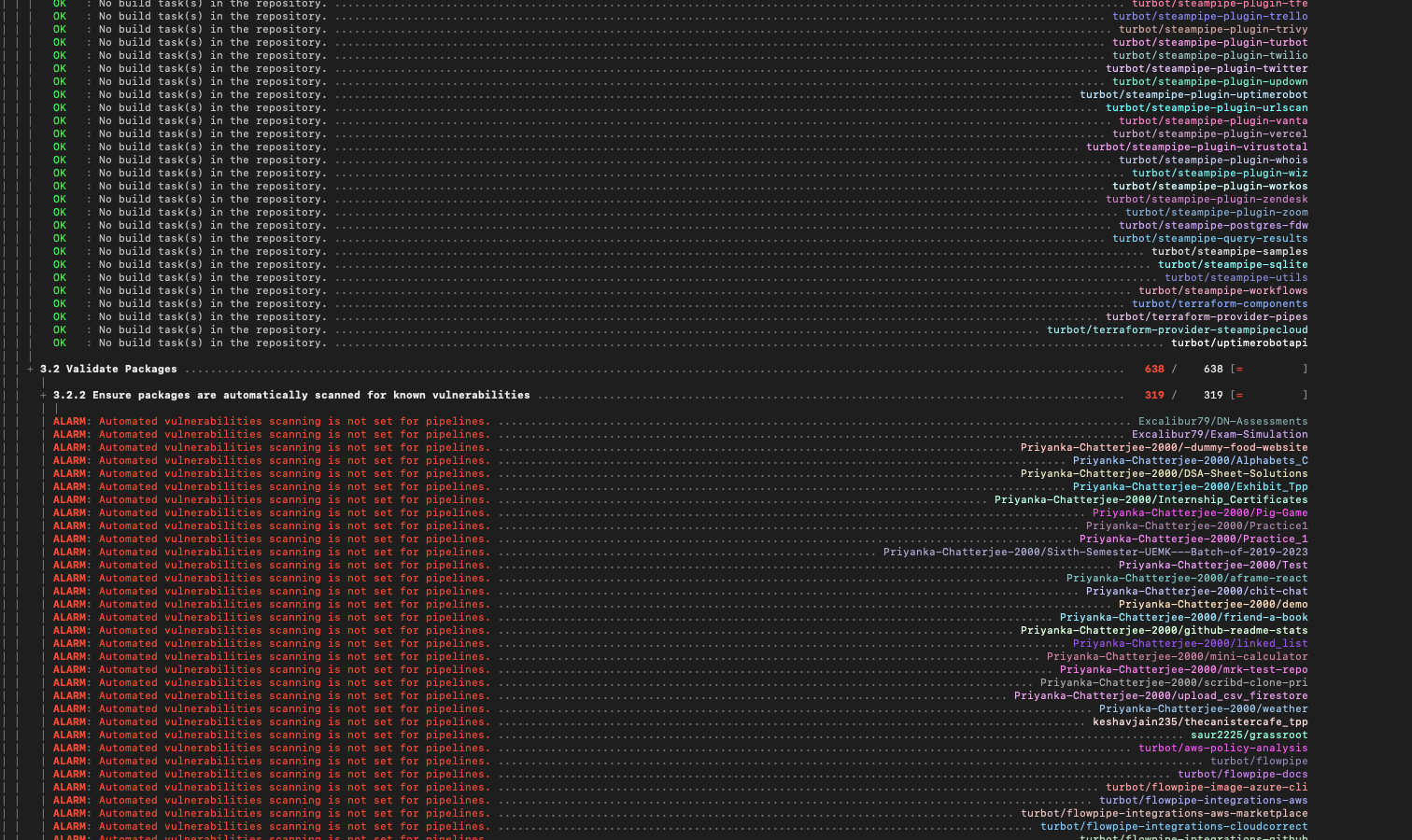Click Priyanka-Chatterjee-2000/Alphabets_C repository name
The height and width of the screenshot is (840, 1412).
coord(1191,461)
